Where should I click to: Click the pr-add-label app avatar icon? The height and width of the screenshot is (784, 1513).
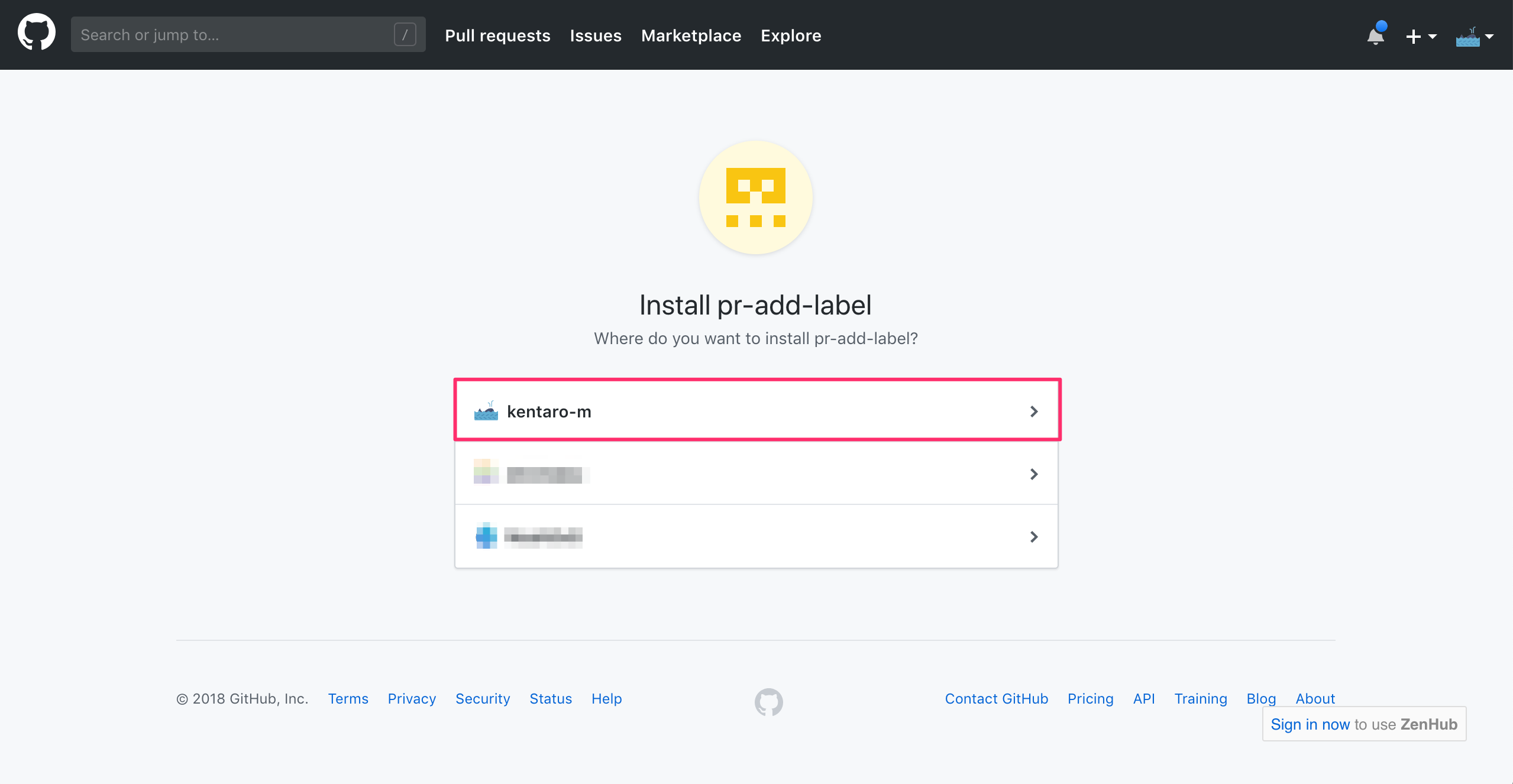pyautogui.click(x=755, y=197)
